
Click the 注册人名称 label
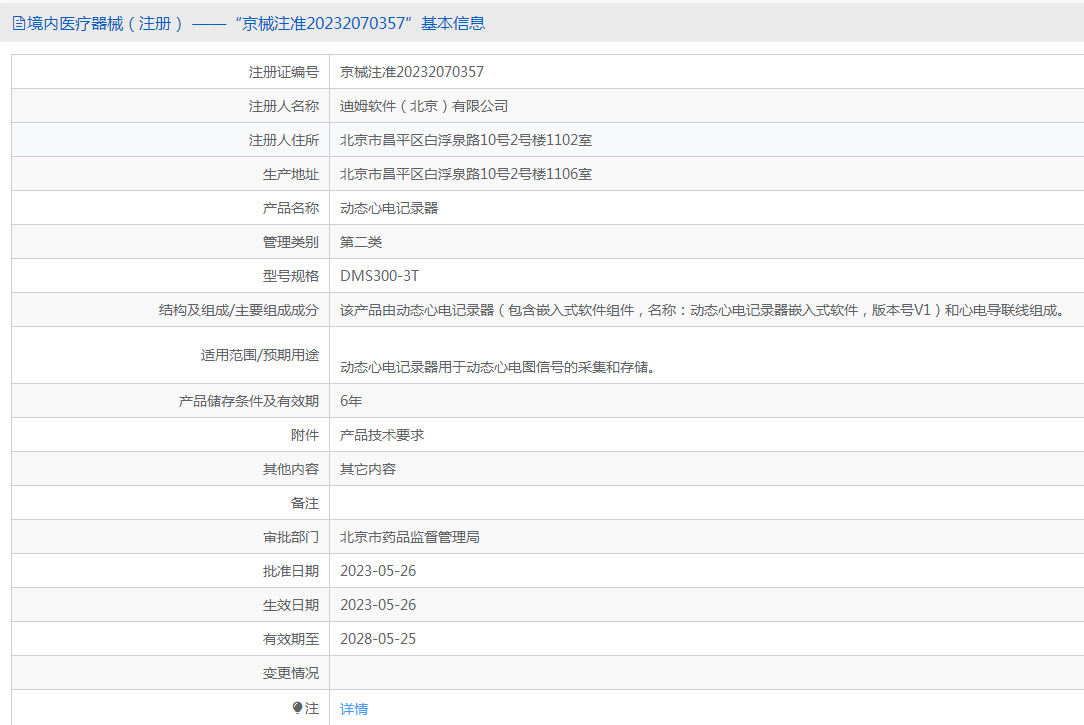[283, 106]
